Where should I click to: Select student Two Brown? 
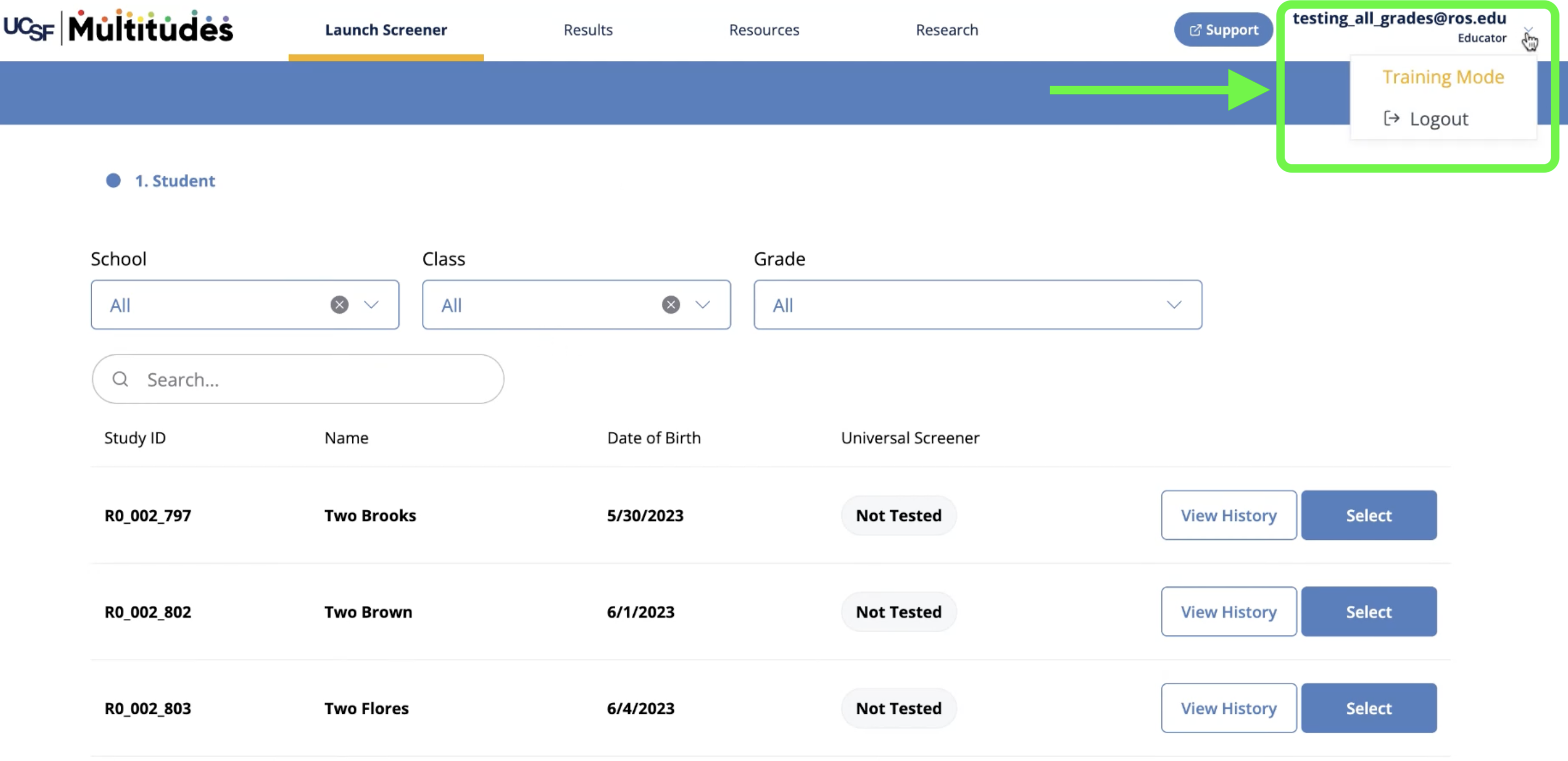pos(1368,612)
